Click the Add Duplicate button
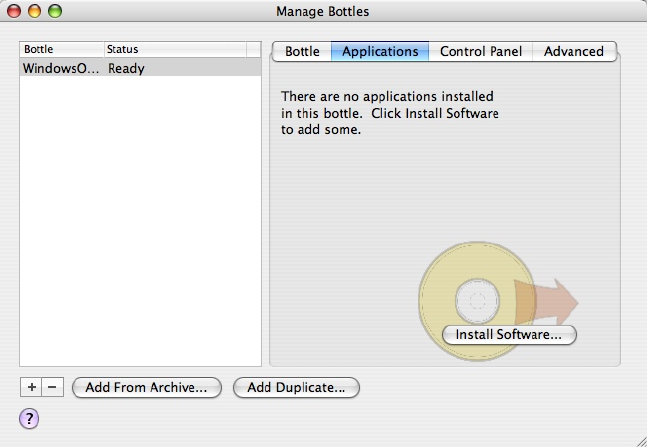648x448 pixels. [x=296, y=387]
